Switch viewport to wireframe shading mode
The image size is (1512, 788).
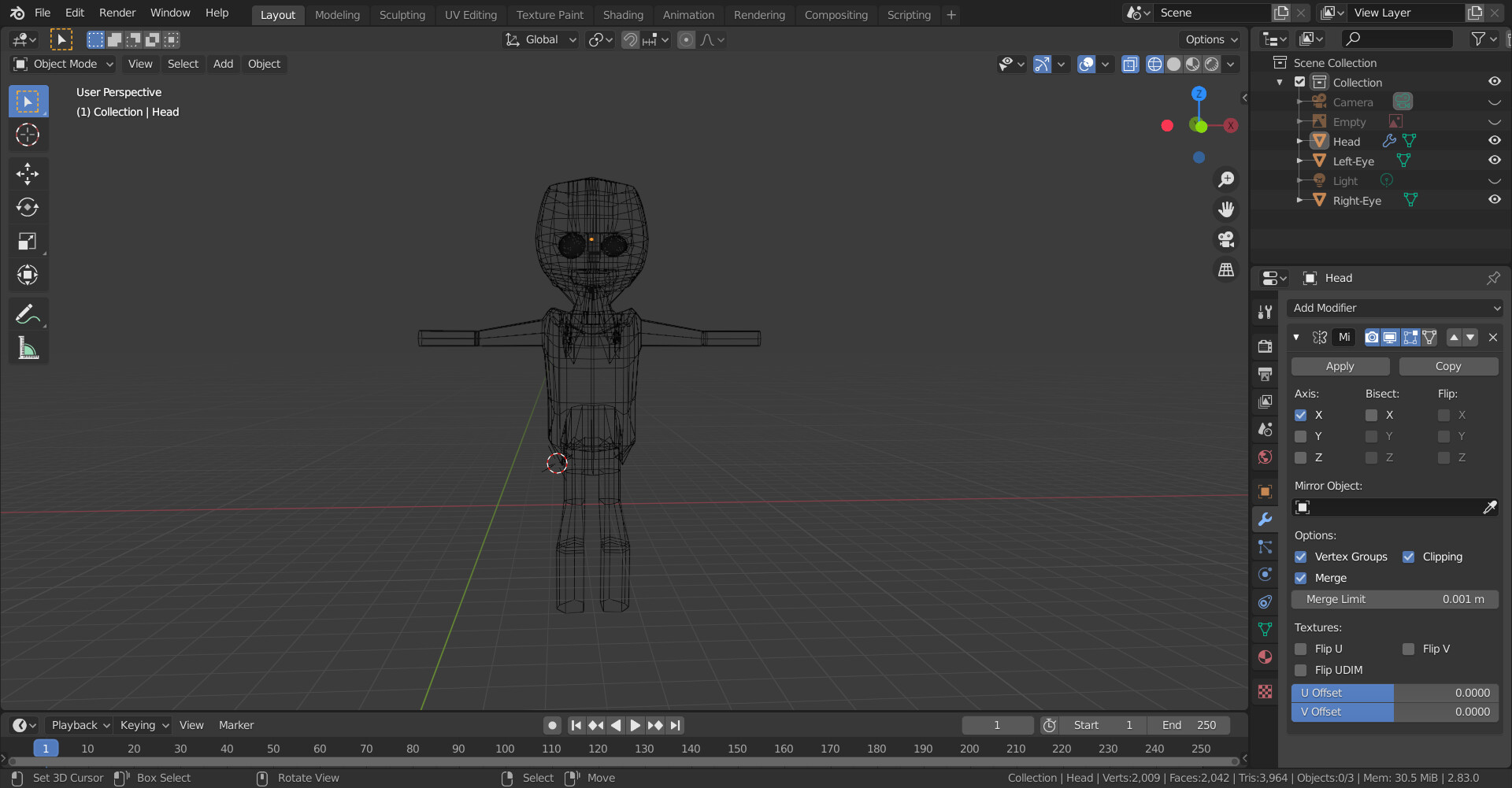[x=1154, y=64]
